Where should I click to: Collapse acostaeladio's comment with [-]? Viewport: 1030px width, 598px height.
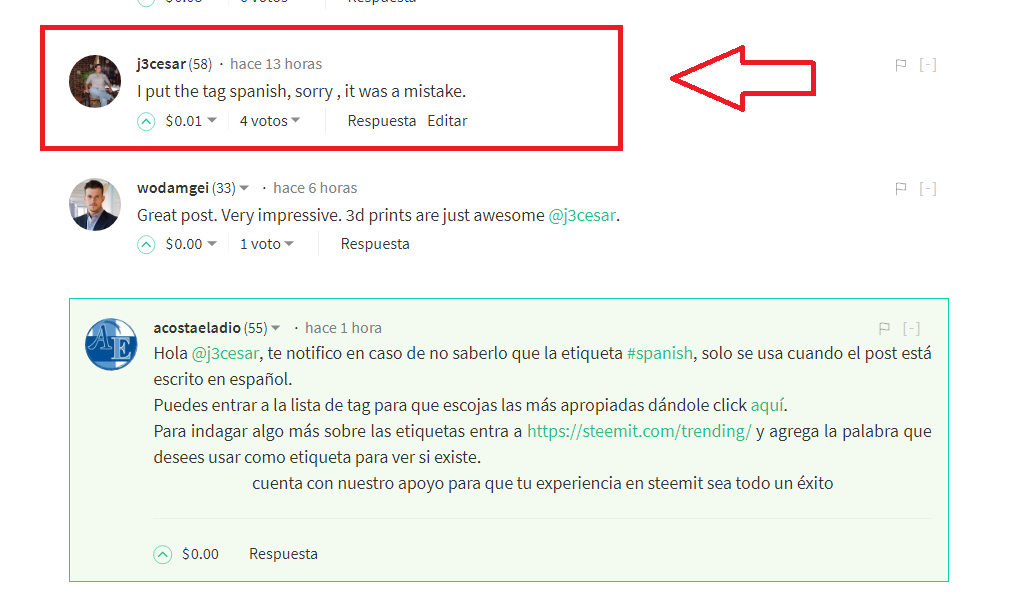click(x=911, y=328)
